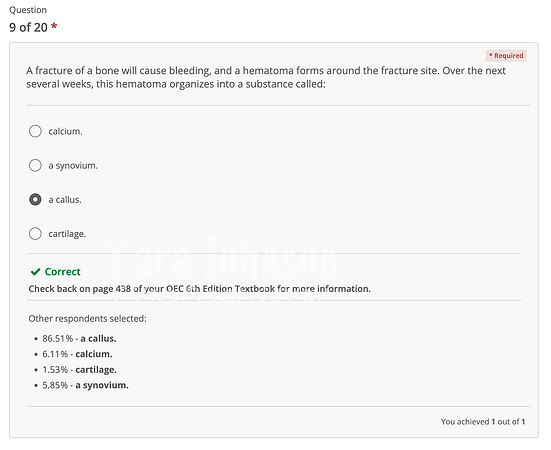Click the red Required badge
This screenshot has width=551, height=450.
tap(506, 56)
